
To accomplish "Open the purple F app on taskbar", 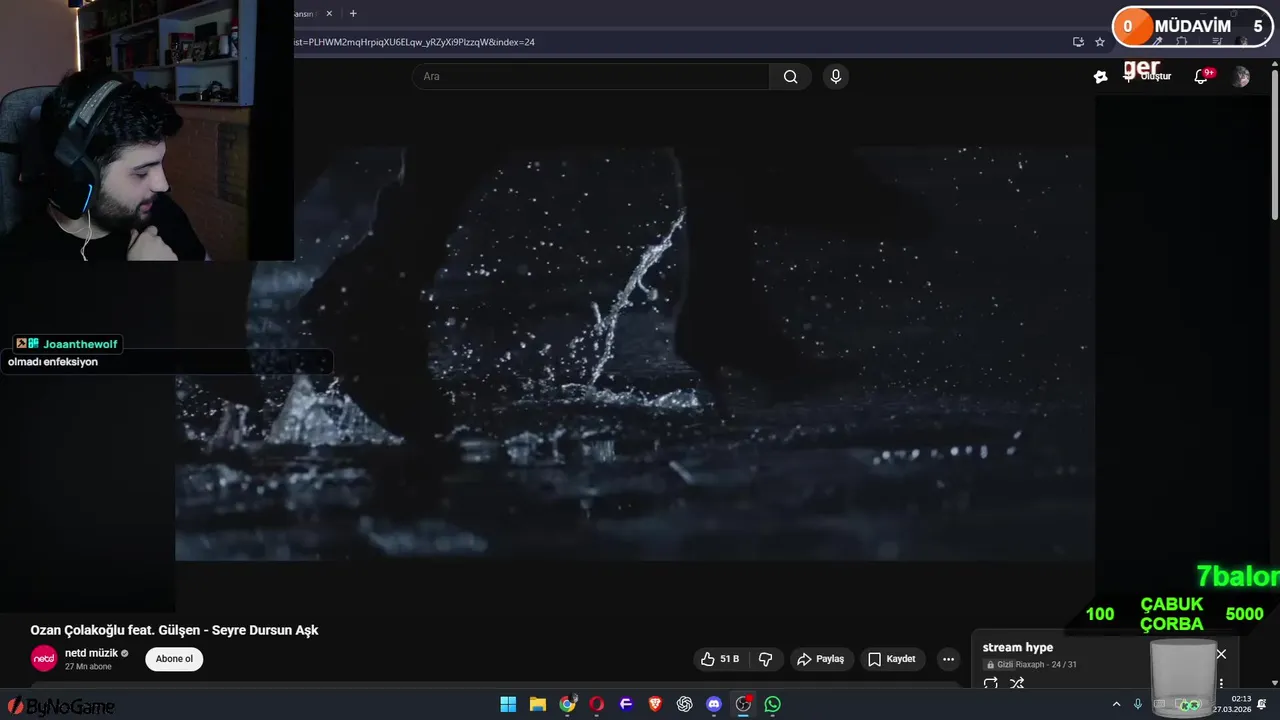I will click(626, 704).
